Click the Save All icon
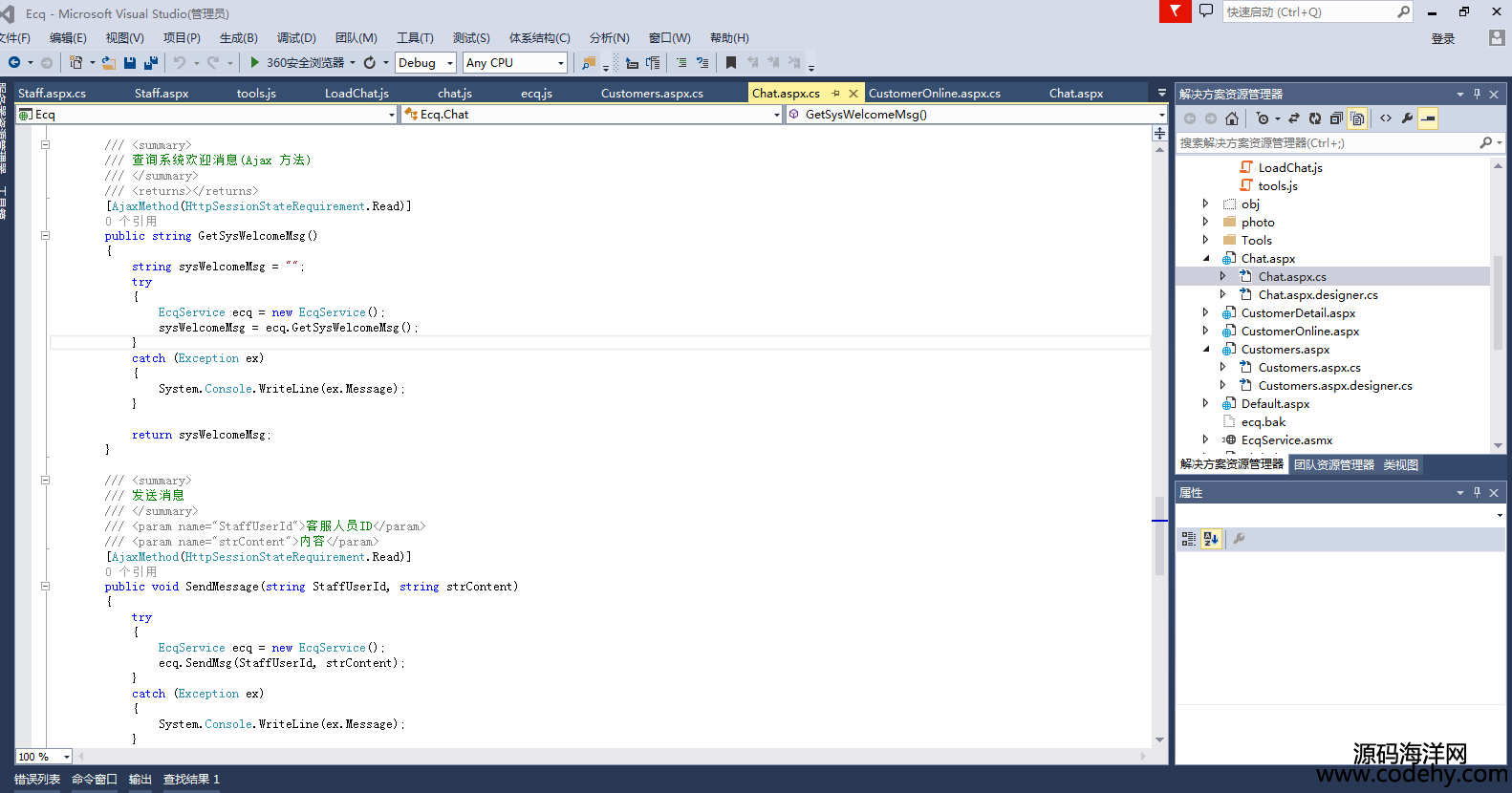Image resolution: width=1512 pixels, height=793 pixels. tap(150, 62)
